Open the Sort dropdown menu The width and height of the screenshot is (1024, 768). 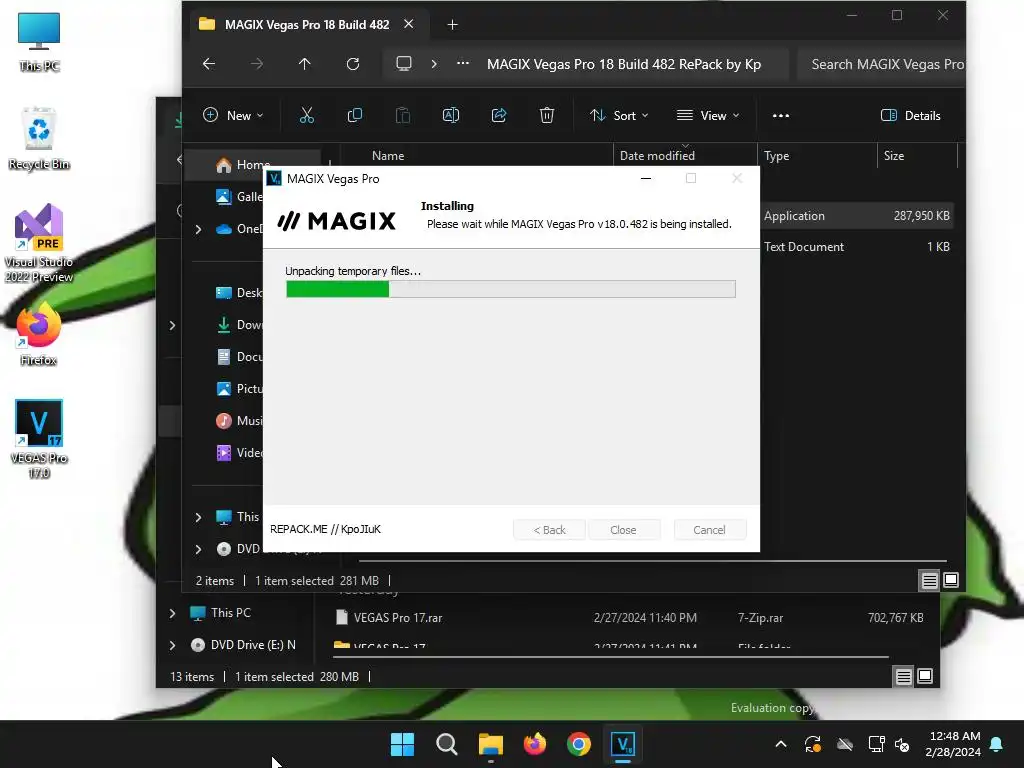(619, 116)
